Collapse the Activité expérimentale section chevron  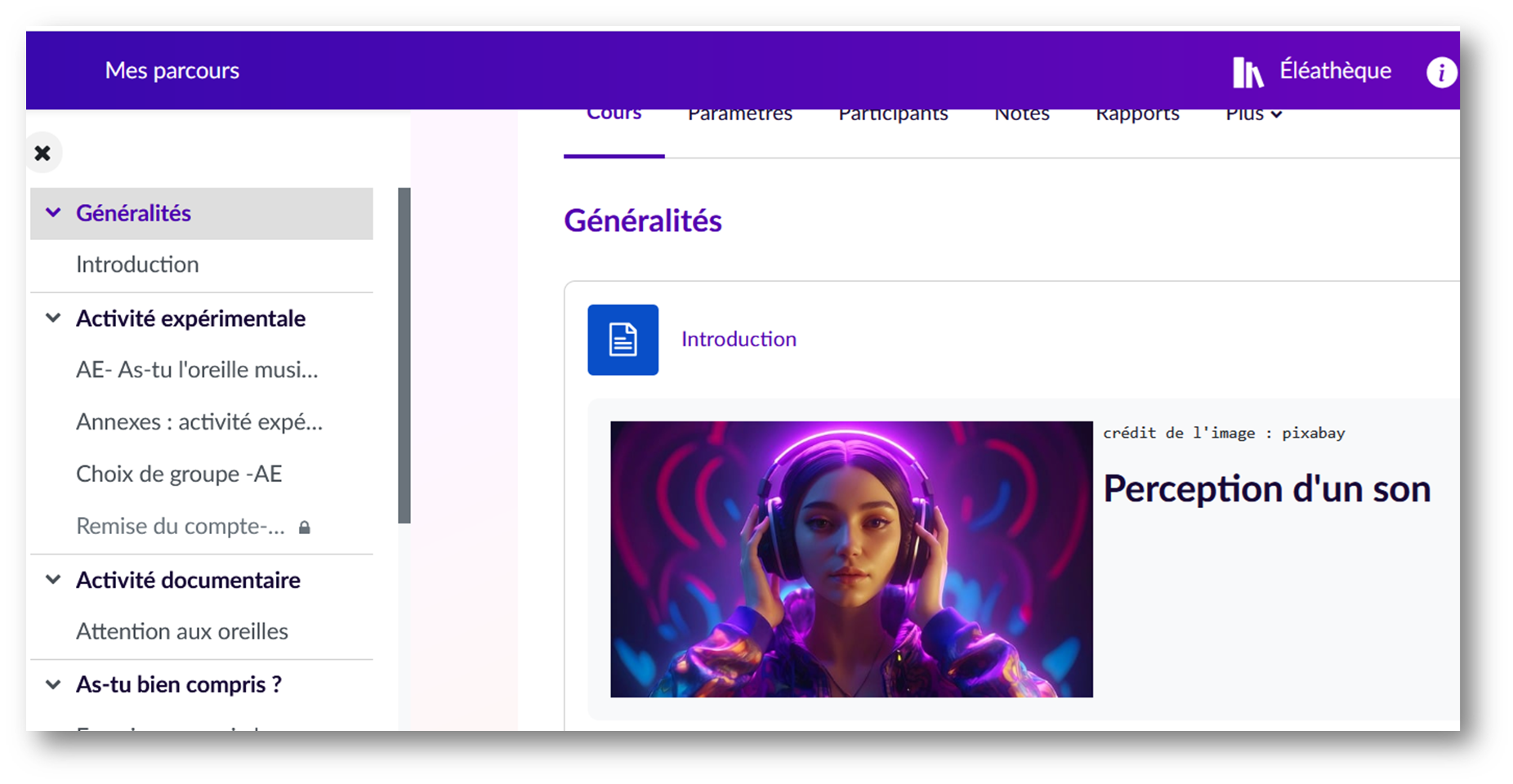[x=53, y=318]
